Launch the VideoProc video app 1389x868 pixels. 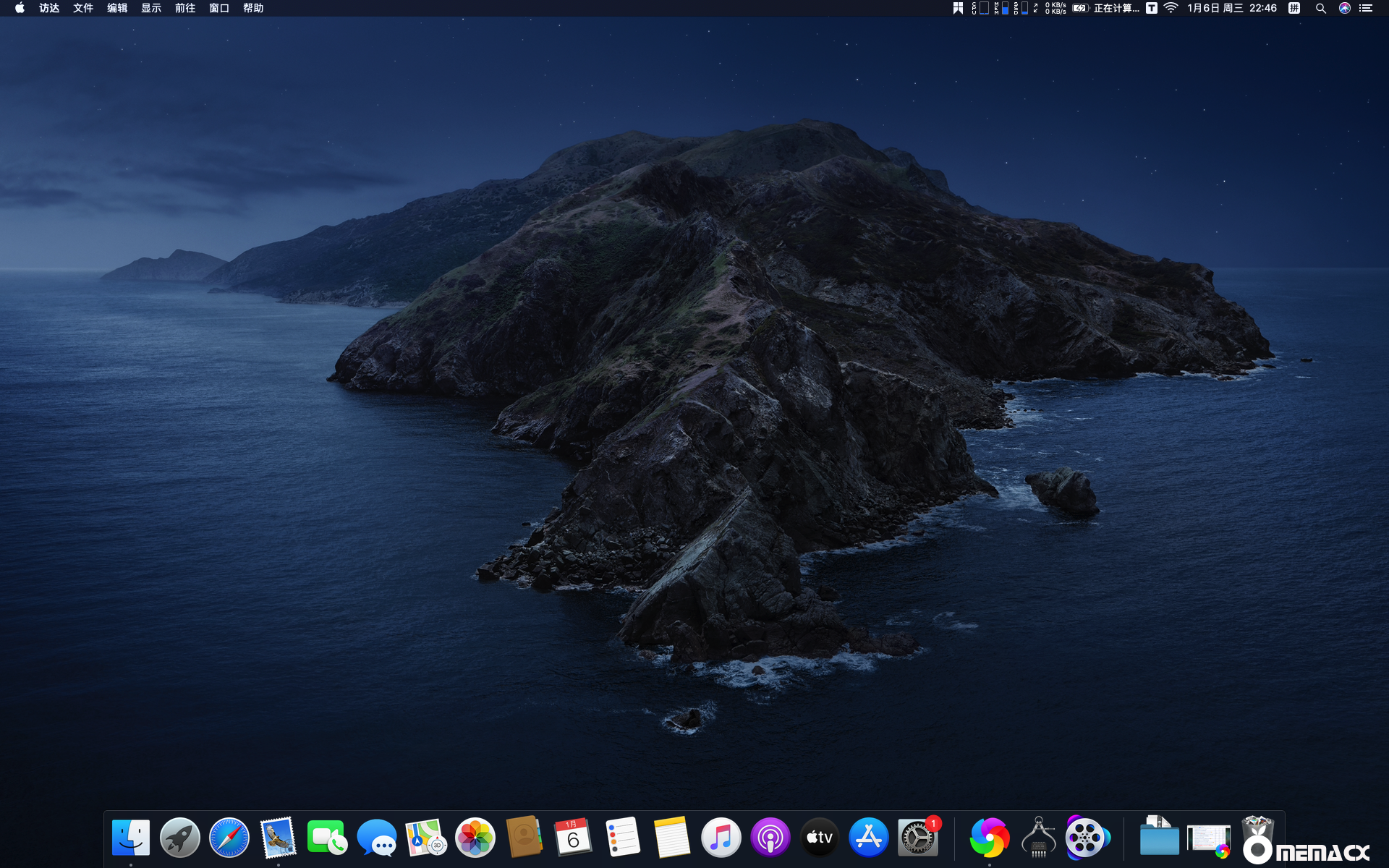(1087, 837)
